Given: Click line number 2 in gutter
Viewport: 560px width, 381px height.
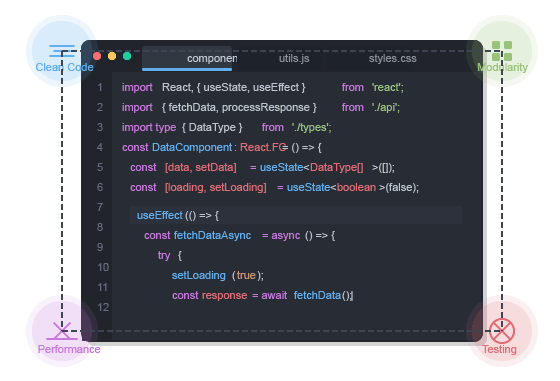Looking at the screenshot, I should click(x=100, y=107).
